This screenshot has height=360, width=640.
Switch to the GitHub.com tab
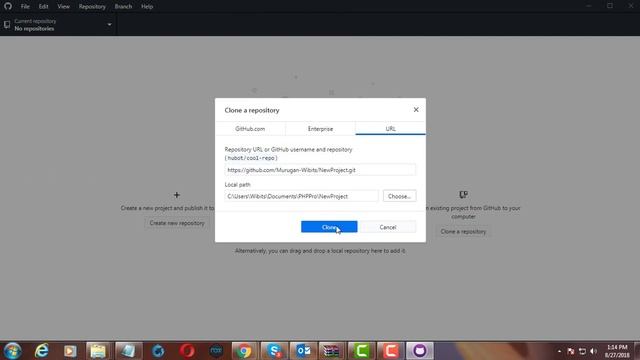[x=250, y=129]
